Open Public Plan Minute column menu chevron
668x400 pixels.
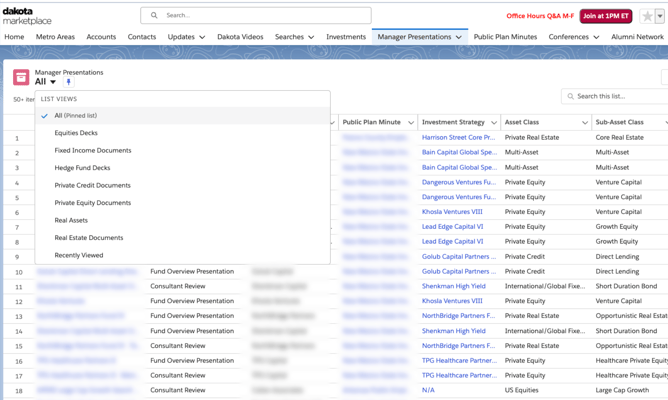coord(411,123)
